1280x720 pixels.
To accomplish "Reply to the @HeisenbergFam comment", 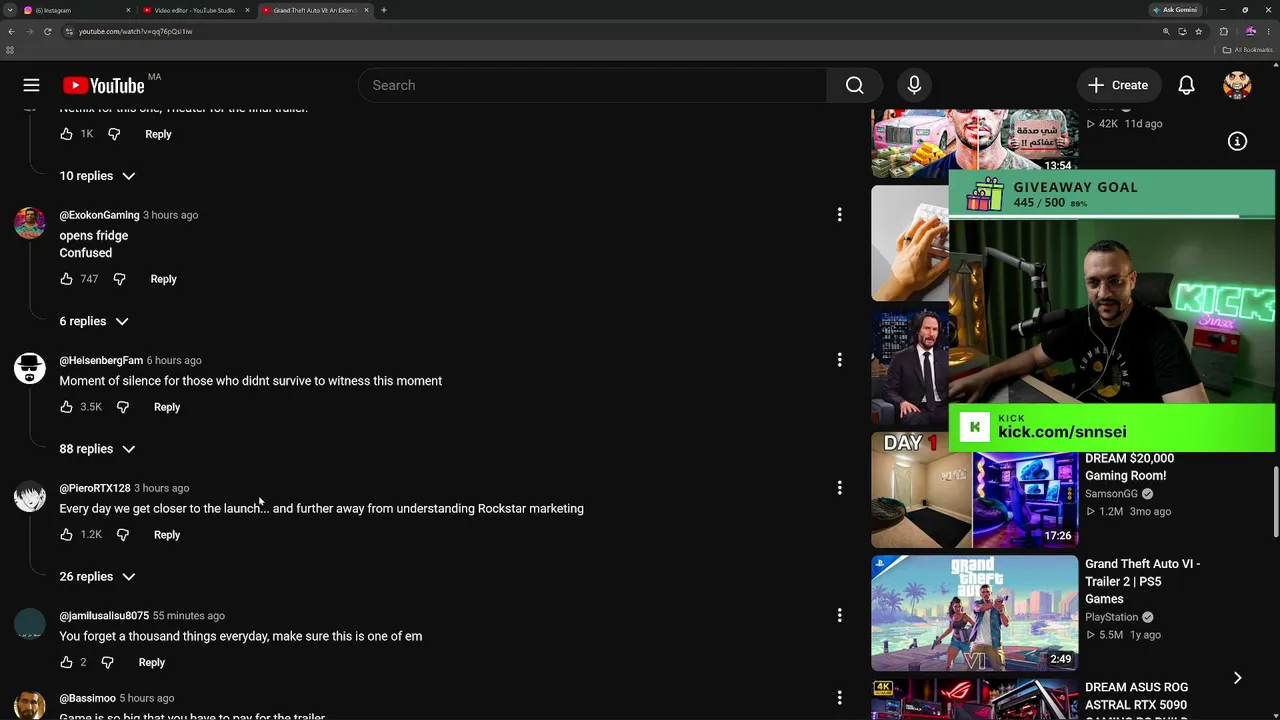I will pyautogui.click(x=167, y=407).
